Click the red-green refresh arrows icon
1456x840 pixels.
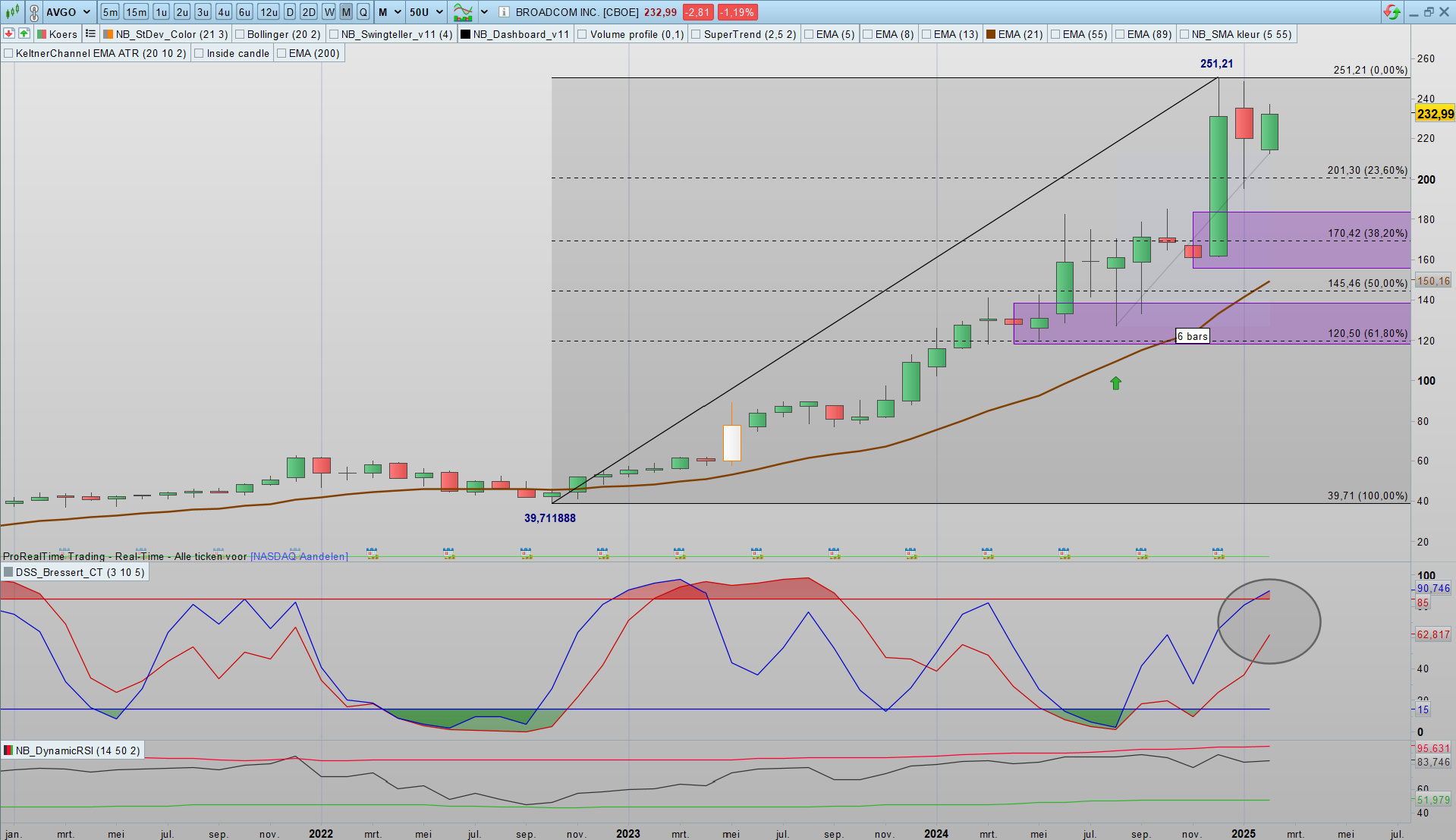point(1391,12)
